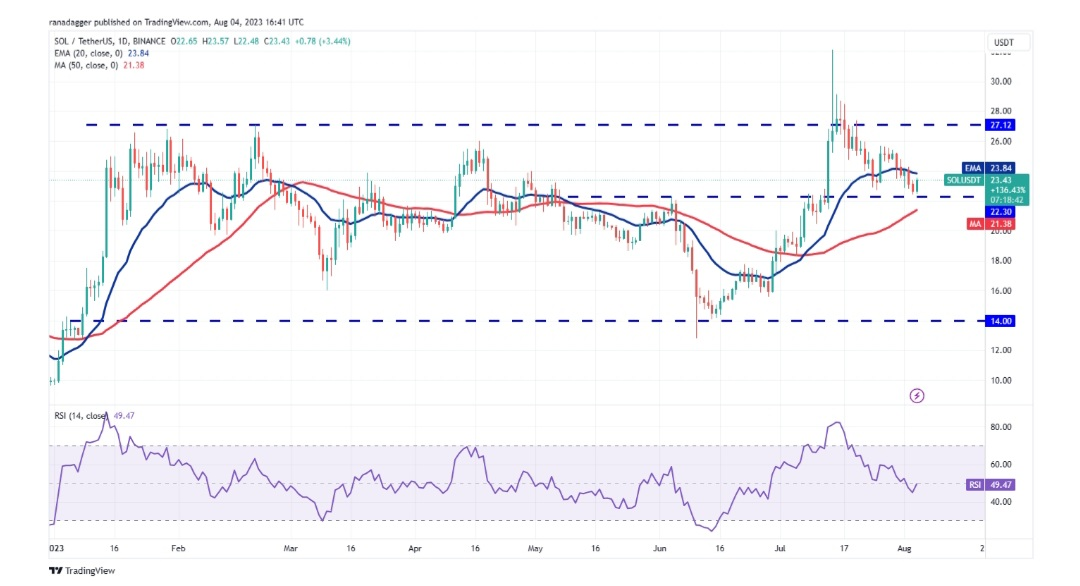Open the EMA (20, close, 0) indicator legend

click(86, 52)
